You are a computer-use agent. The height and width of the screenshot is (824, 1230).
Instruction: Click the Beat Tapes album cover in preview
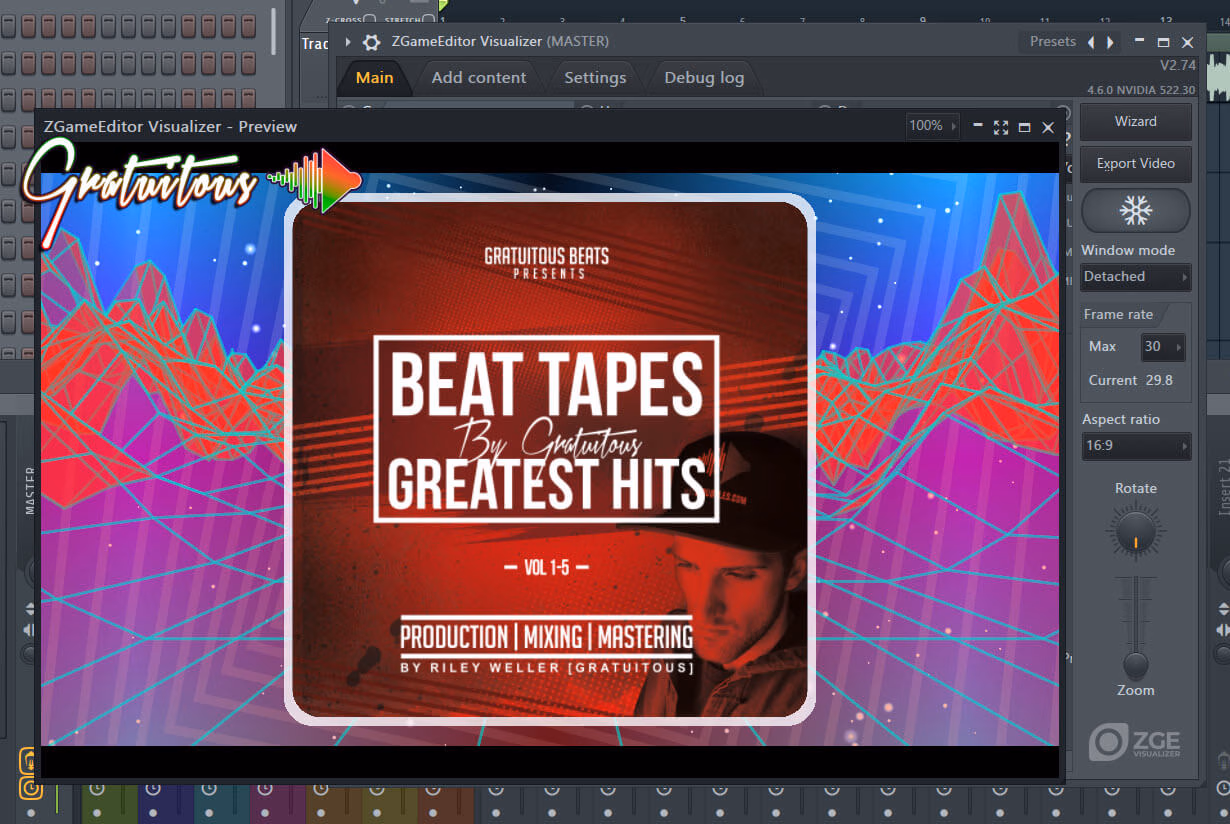pos(549,459)
